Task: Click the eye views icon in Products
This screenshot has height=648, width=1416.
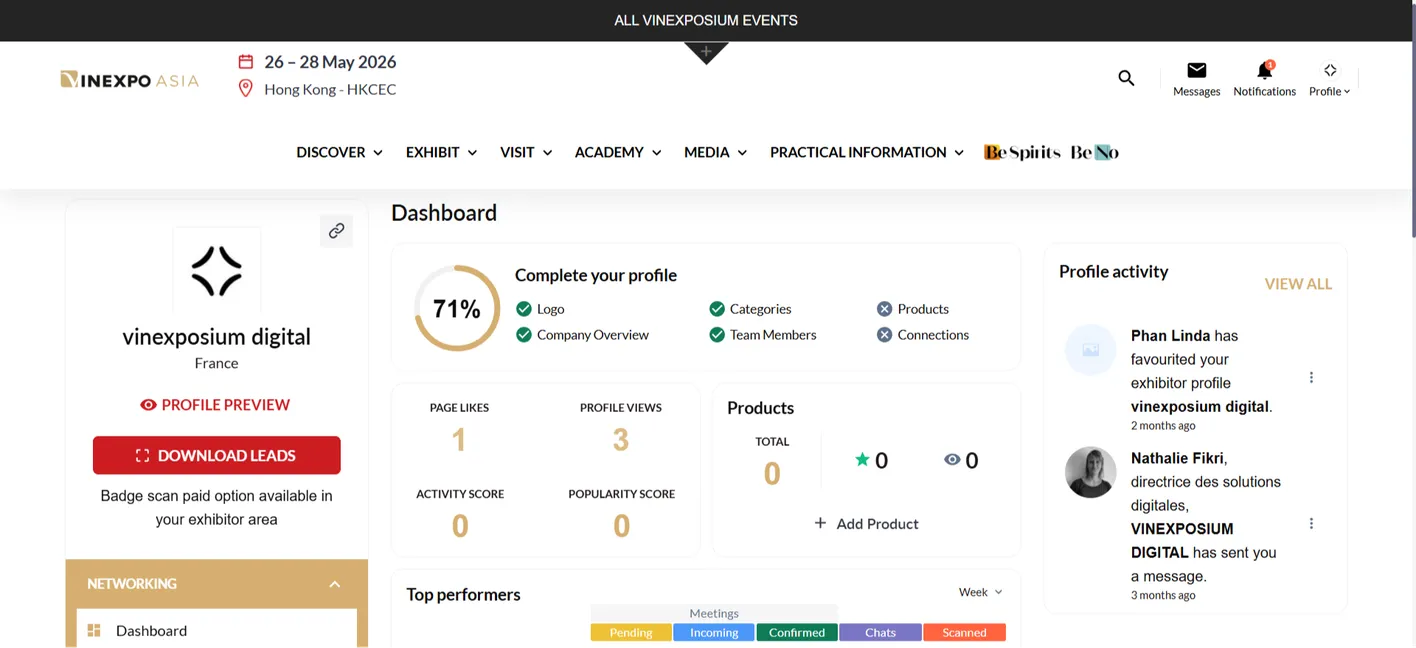Action: click(x=952, y=460)
